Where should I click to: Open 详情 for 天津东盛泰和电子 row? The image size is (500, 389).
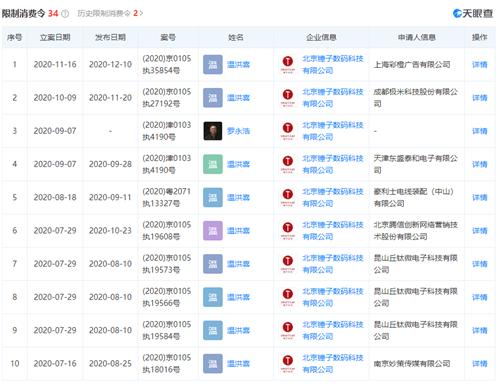(x=480, y=164)
